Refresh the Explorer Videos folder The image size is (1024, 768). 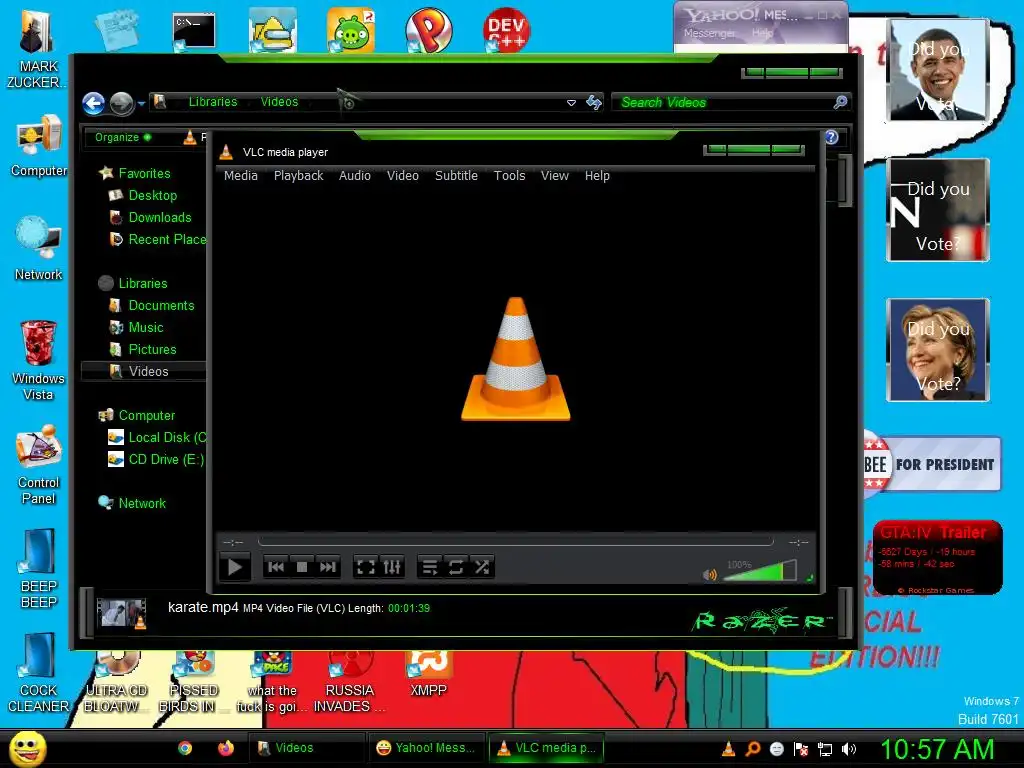coord(594,103)
